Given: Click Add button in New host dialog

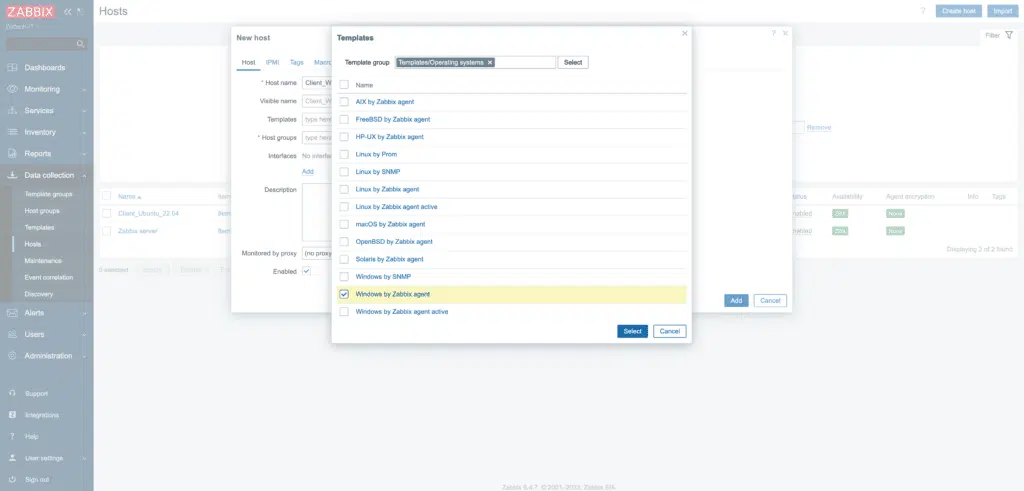Looking at the screenshot, I should tap(736, 300).
